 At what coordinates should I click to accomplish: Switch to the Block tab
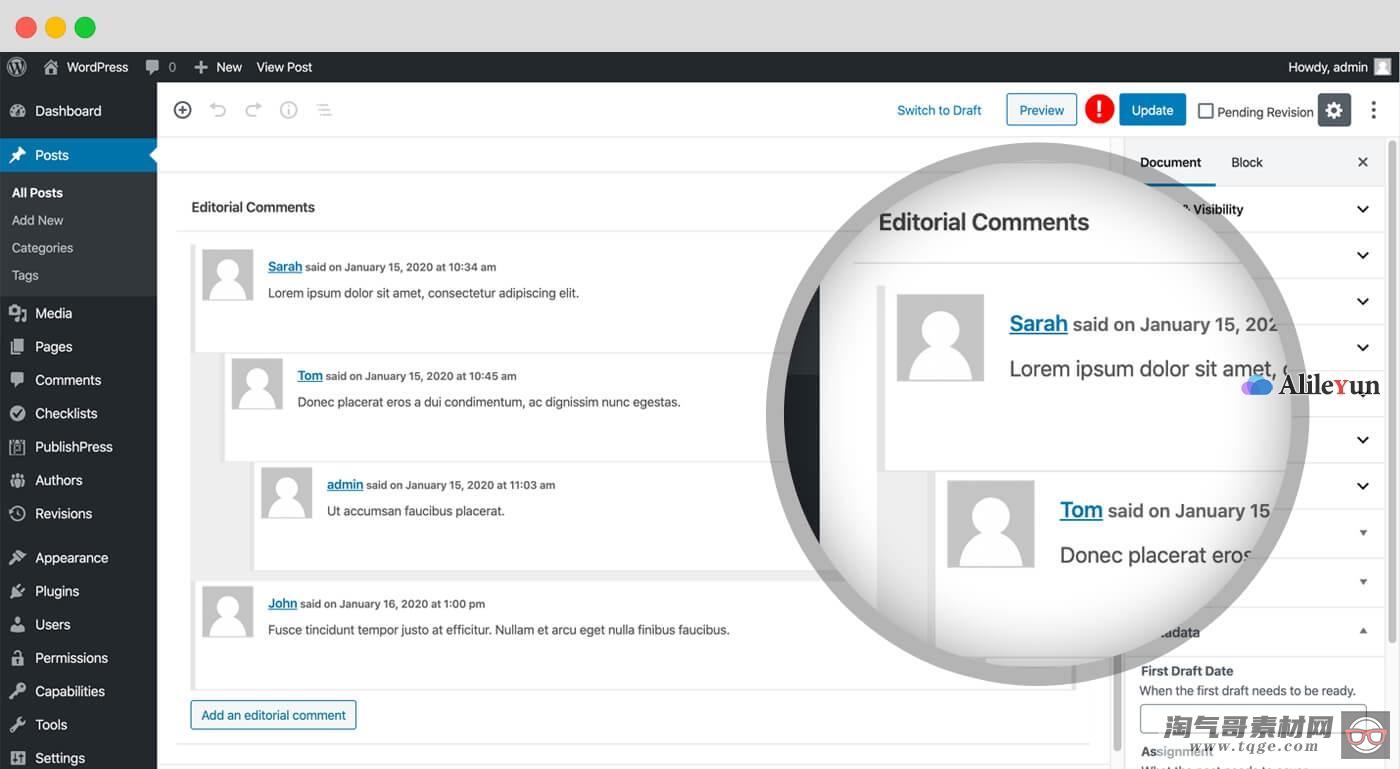point(1247,162)
